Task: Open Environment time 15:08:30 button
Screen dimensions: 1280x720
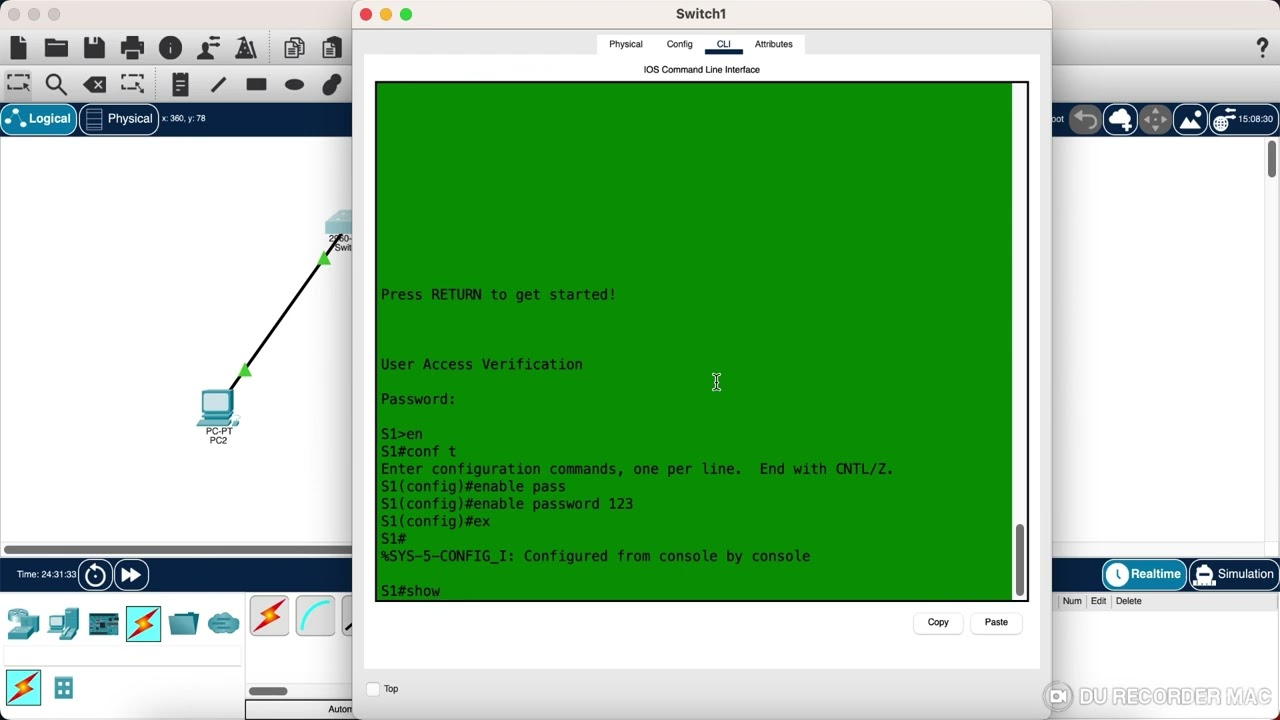Action: [x=1243, y=119]
